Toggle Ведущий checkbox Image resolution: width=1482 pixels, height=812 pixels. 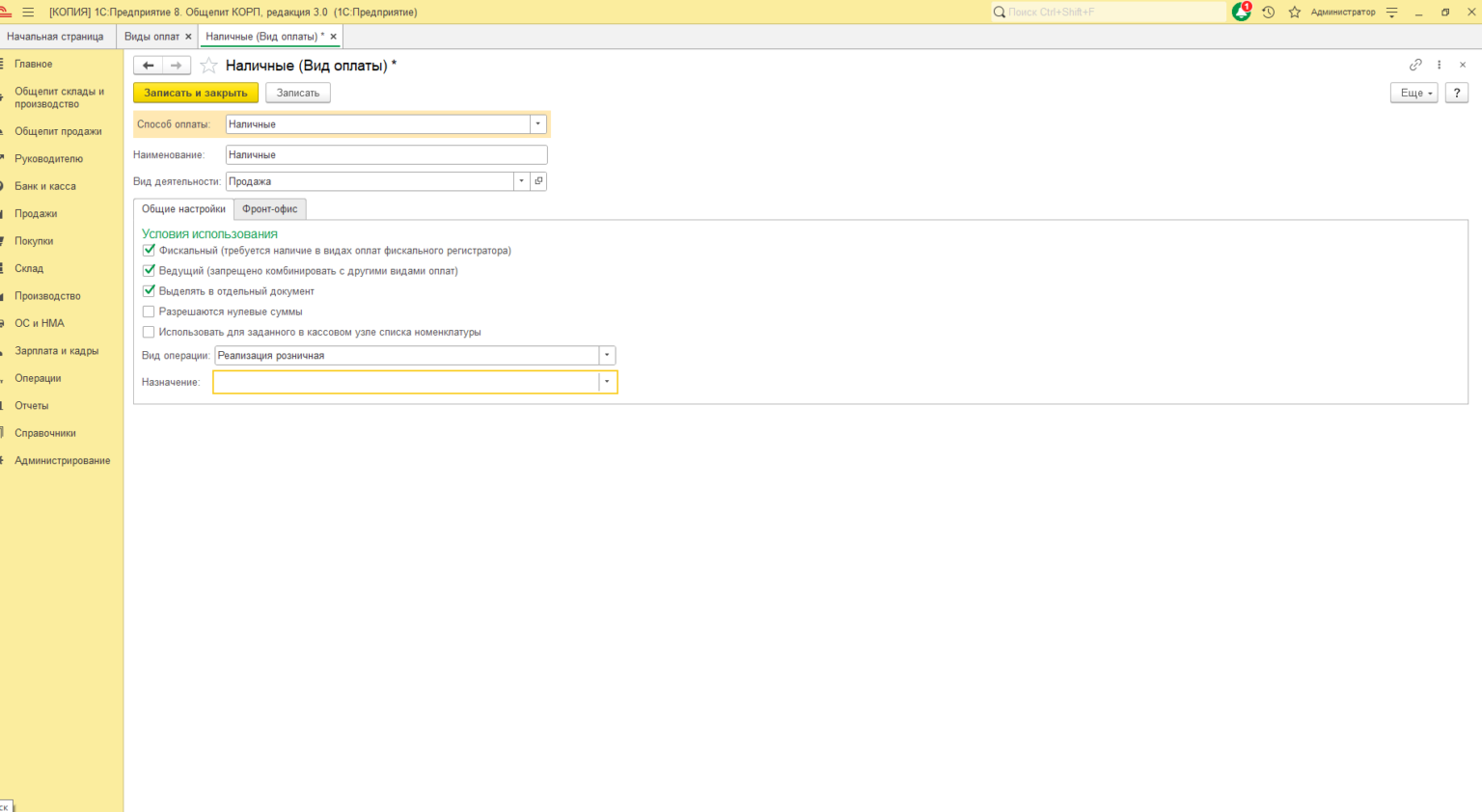tap(149, 270)
